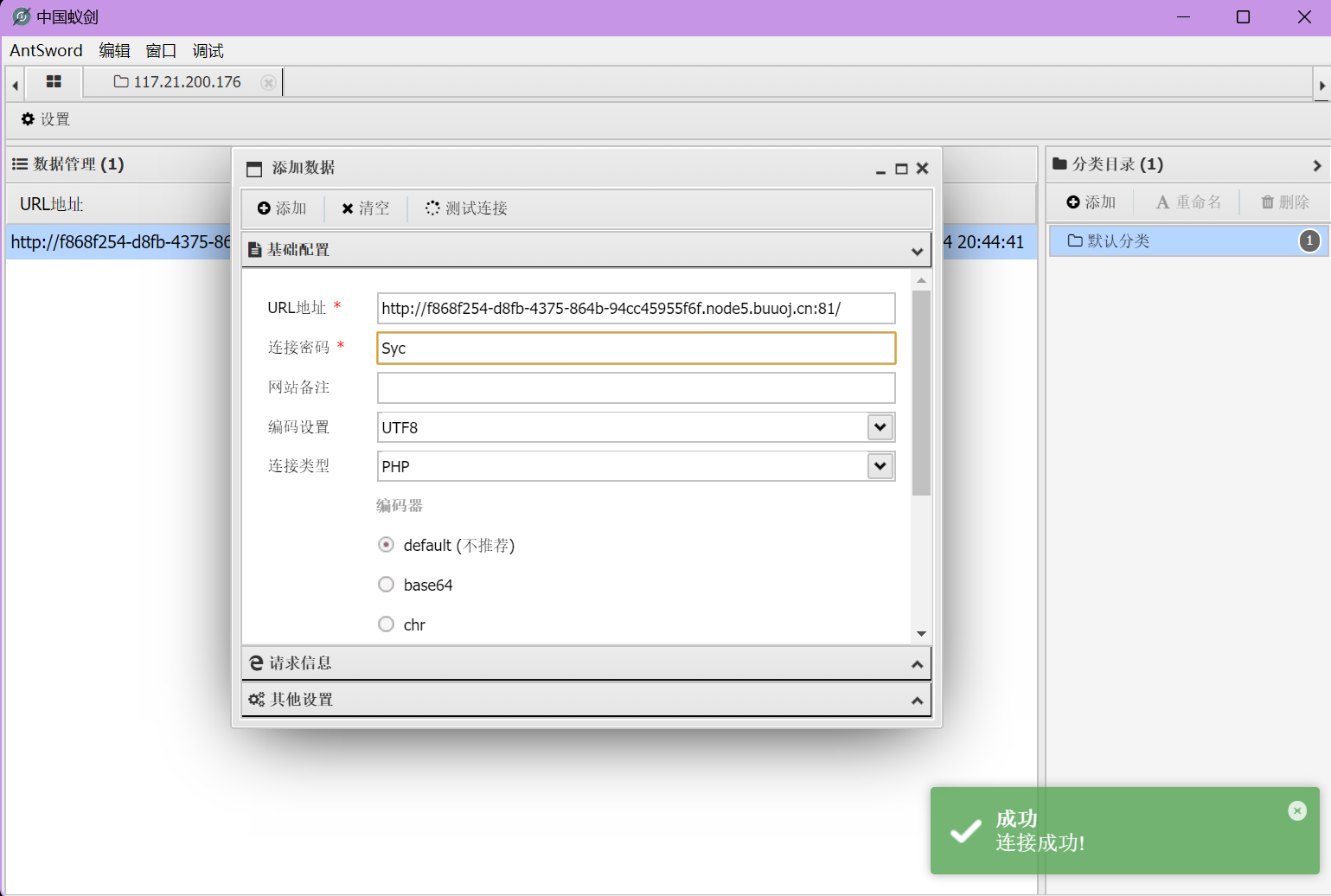Maximize the 添加数据 dialog
The image size is (1331, 896).
tap(901, 169)
